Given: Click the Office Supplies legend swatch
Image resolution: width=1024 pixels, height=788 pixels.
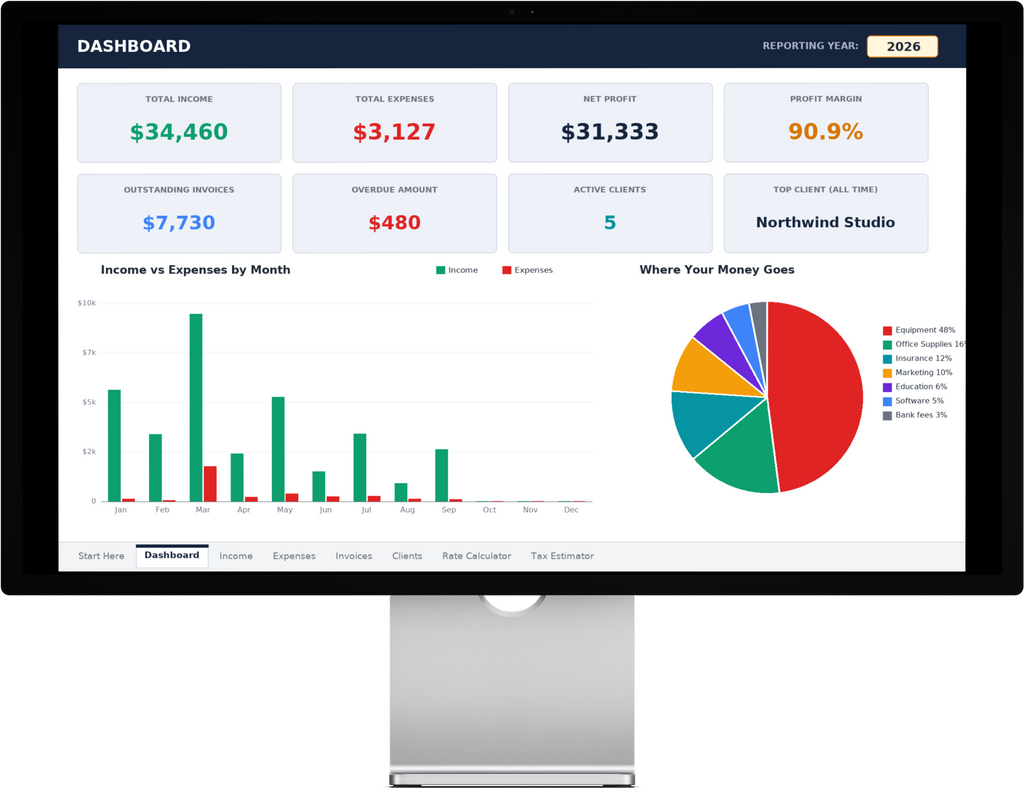Looking at the screenshot, I should click(887, 345).
